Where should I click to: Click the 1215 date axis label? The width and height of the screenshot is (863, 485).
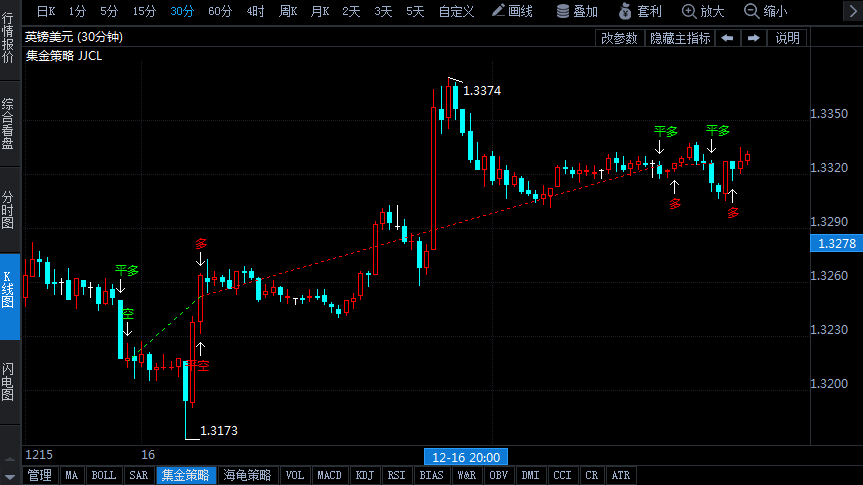(x=39, y=455)
